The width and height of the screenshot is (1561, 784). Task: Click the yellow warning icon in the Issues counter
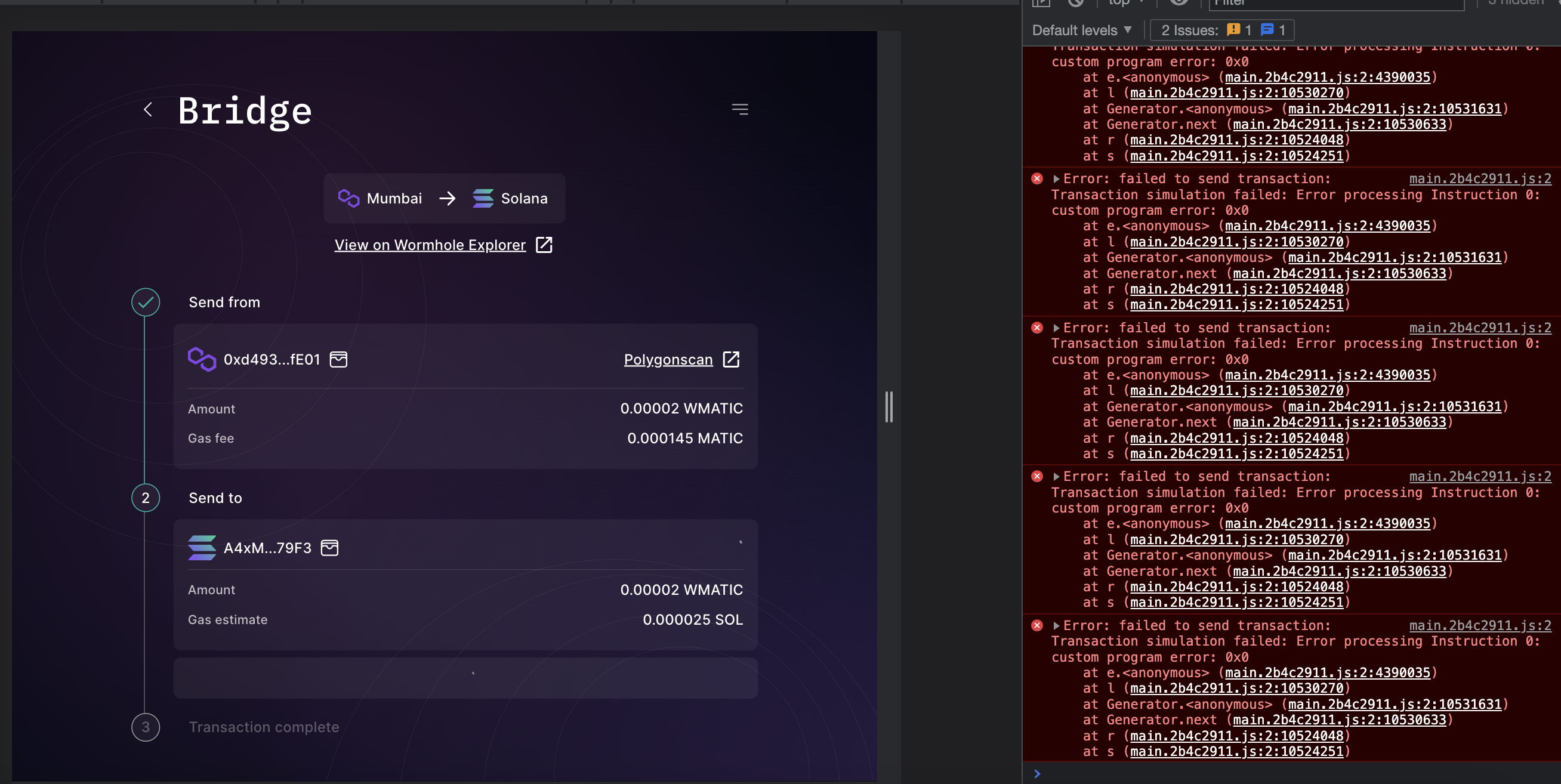coord(1234,30)
